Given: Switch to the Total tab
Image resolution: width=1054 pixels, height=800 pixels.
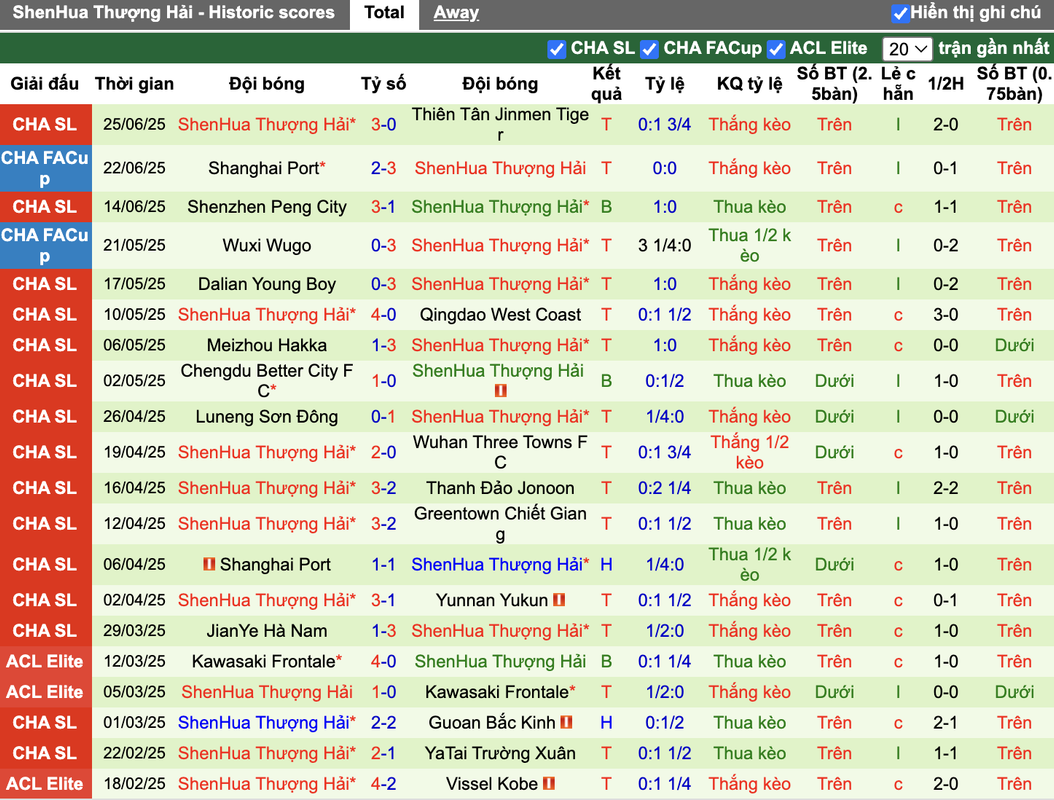Looking at the screenshot, I should click(384, 13).
